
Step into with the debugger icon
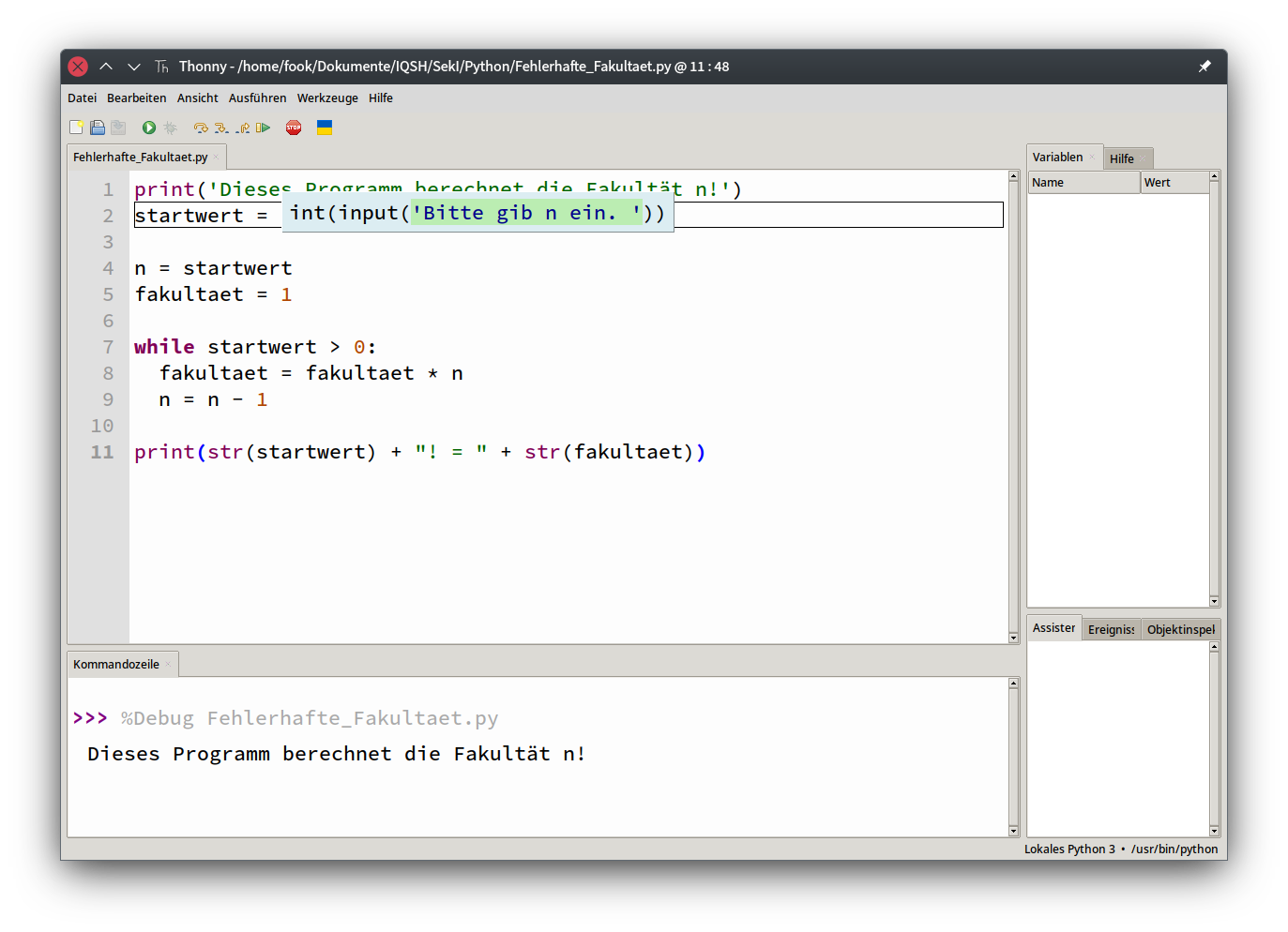point(221,128)
